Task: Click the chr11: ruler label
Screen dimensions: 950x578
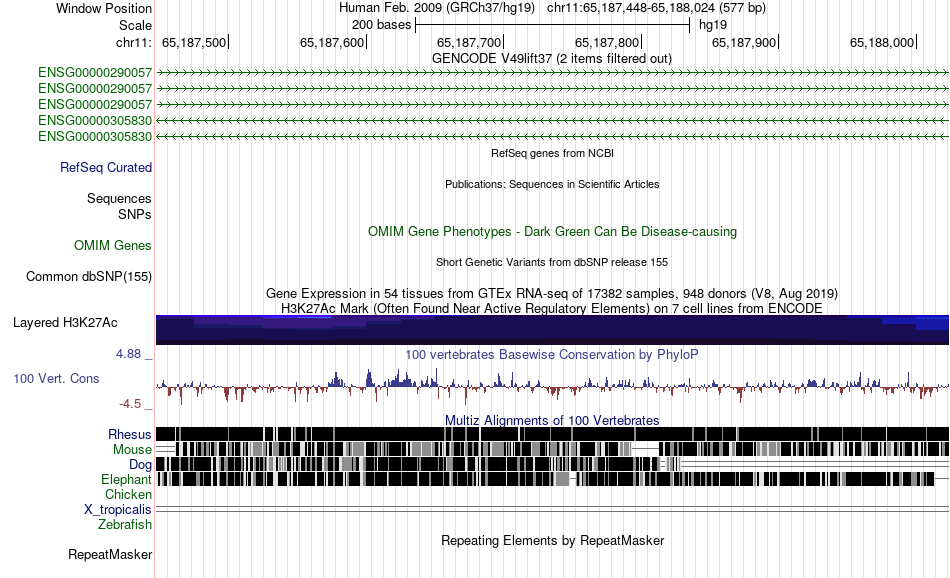Action: [x=133, y=42]
